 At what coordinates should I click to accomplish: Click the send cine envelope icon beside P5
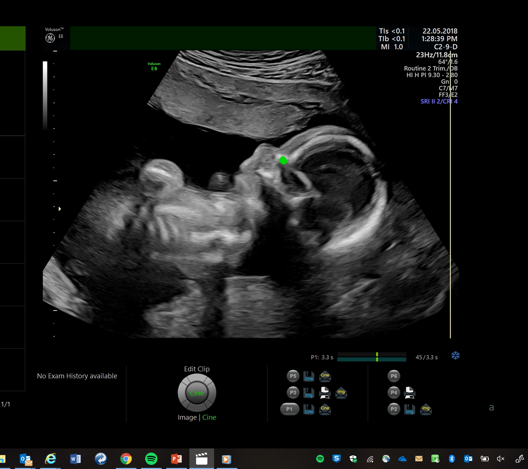tap(325, 376)
